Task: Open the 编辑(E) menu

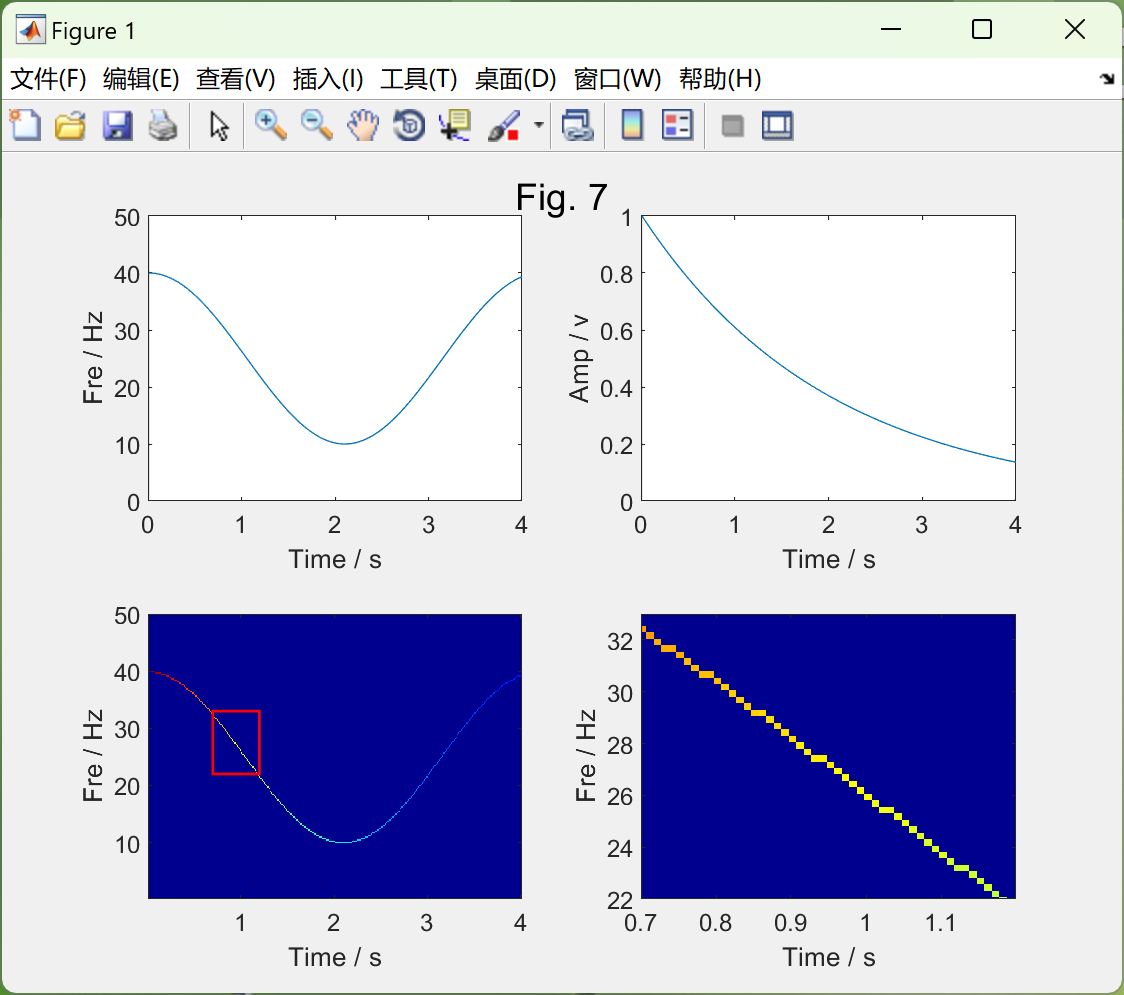Action: pos(140,79)
